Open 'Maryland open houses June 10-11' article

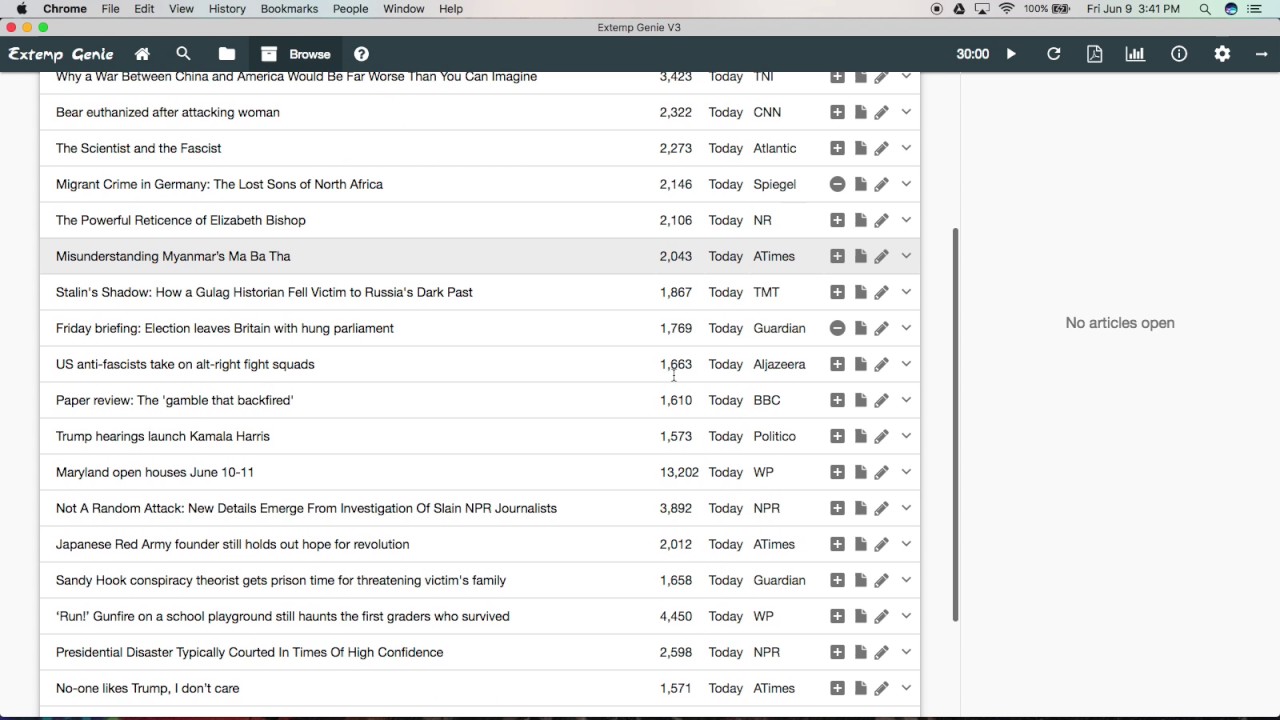click(155, 472)
